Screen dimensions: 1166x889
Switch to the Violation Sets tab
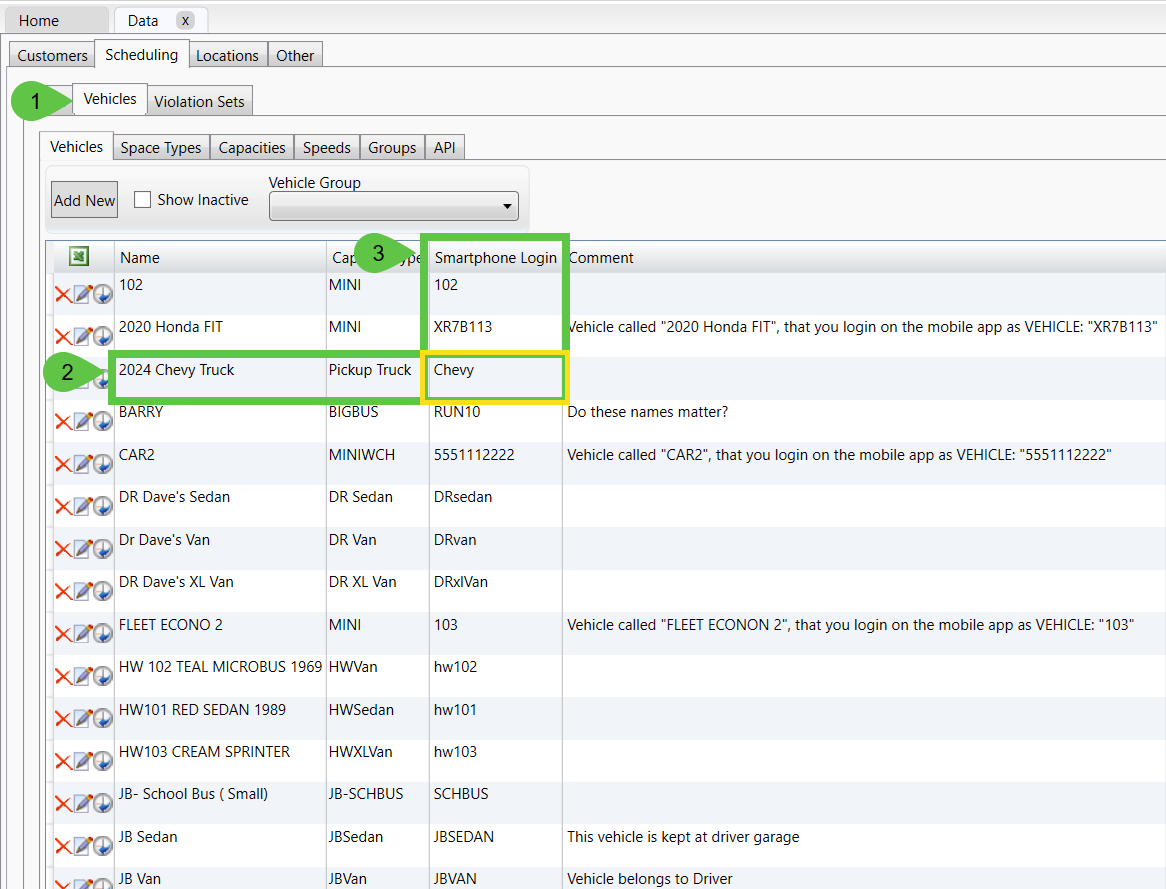pyautogui.click(x=200, y=101)
